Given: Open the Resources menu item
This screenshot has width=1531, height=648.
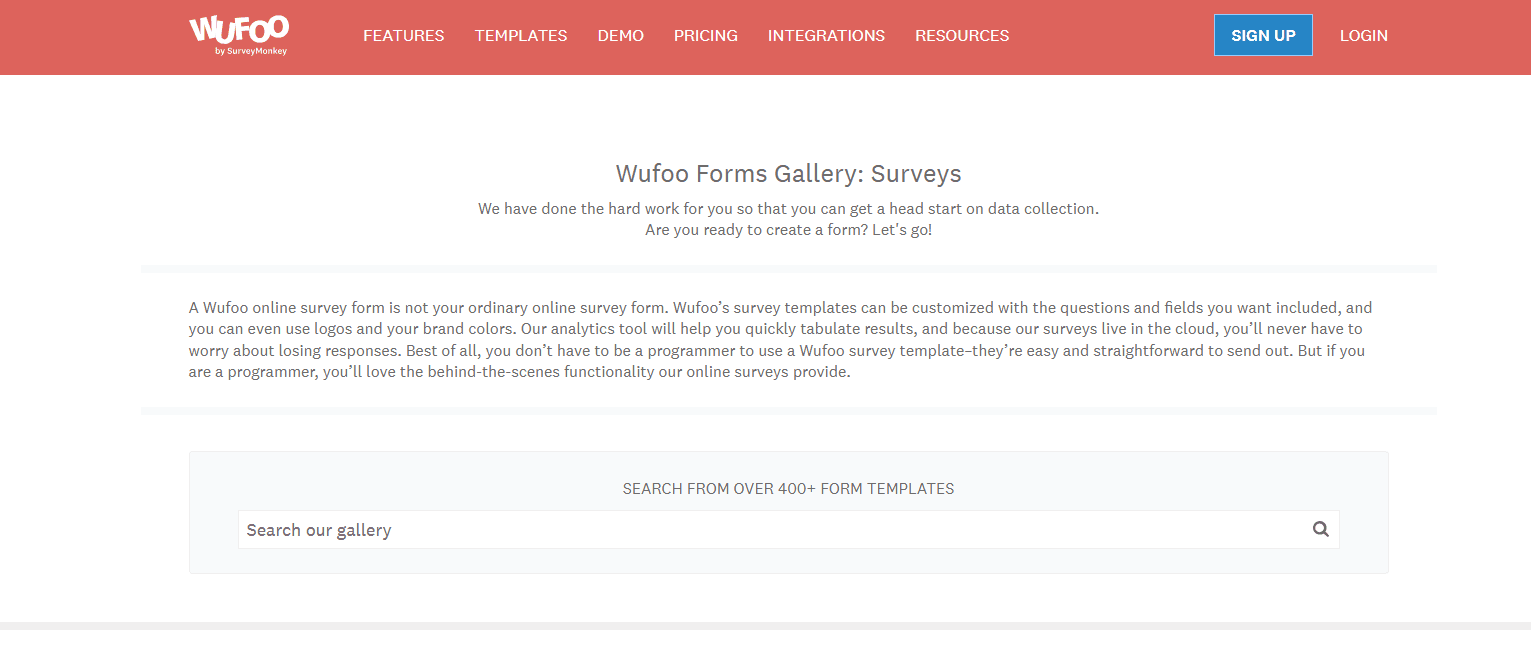Looking at the screenshot, I should tap(962, 36).
